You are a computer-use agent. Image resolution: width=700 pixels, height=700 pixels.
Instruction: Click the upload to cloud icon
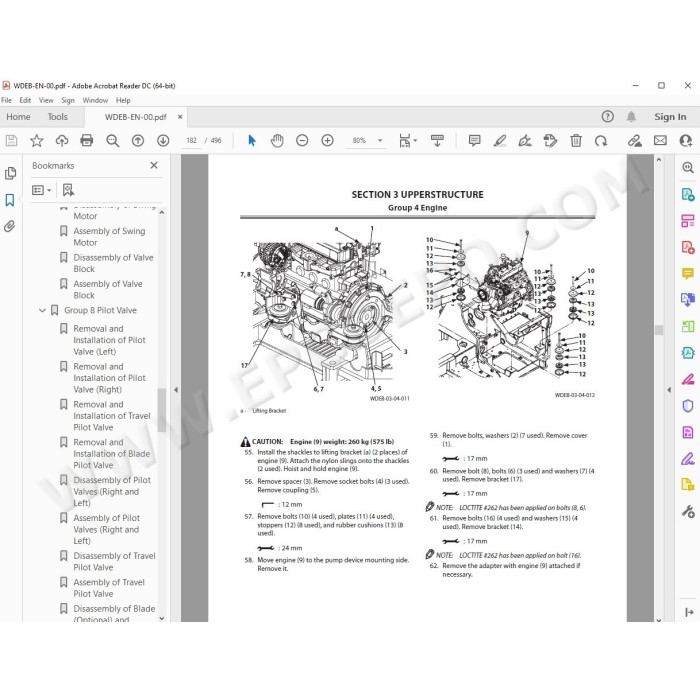[x=62, y=141]
